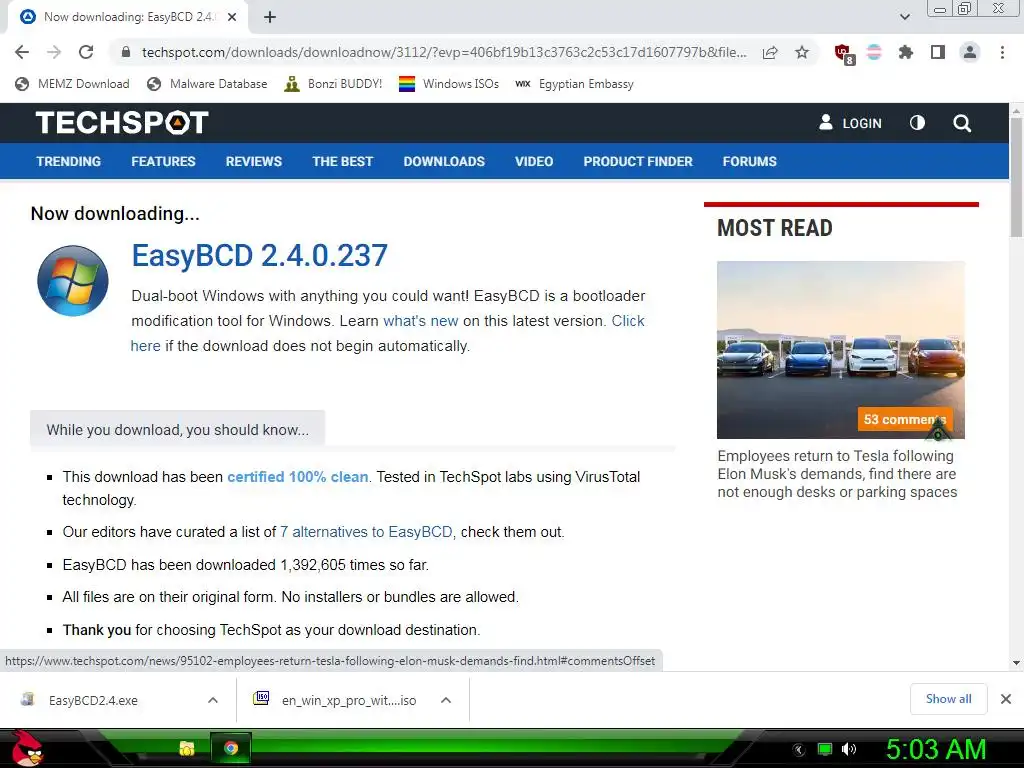Go to the TRENDING section
Viewport: 1024px width, 768px height.
pyautogui.click(x=69, y=161)
